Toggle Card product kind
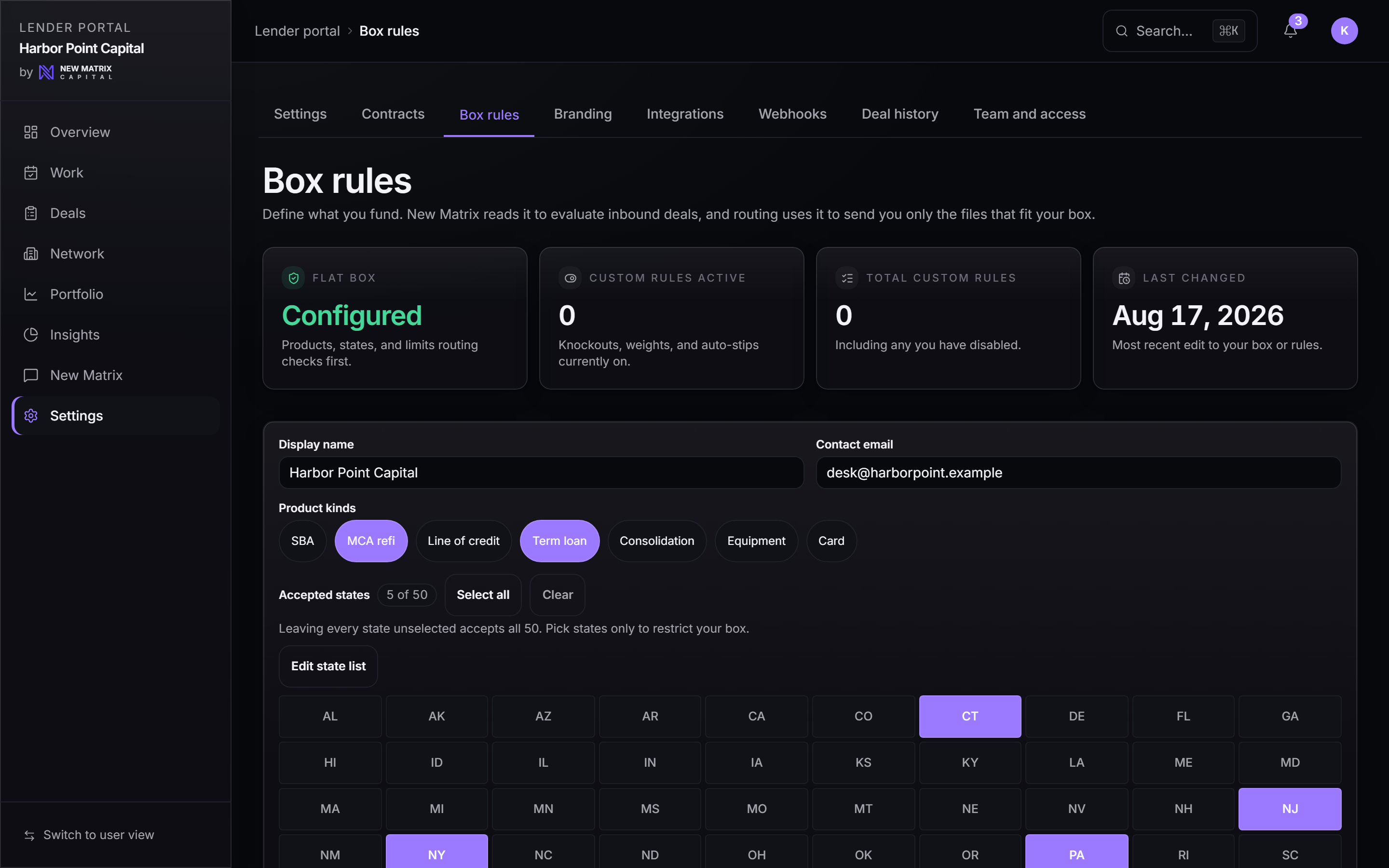The width and height of the screenshot is (1389, 868). [831, 541]
